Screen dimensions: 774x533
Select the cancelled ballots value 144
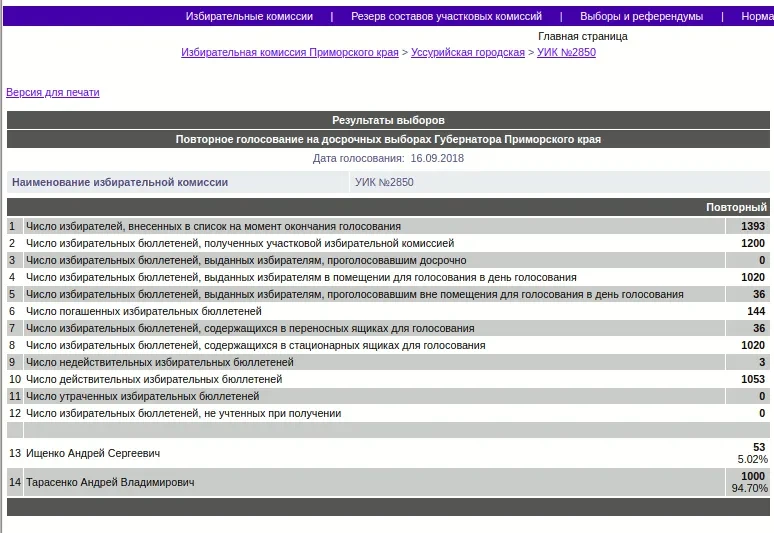tap(755, 311)
